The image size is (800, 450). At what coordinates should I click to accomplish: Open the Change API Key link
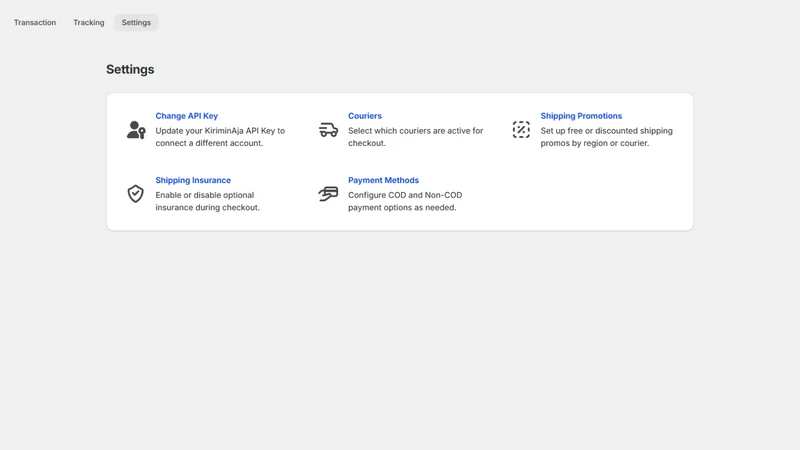coord(187,116)
